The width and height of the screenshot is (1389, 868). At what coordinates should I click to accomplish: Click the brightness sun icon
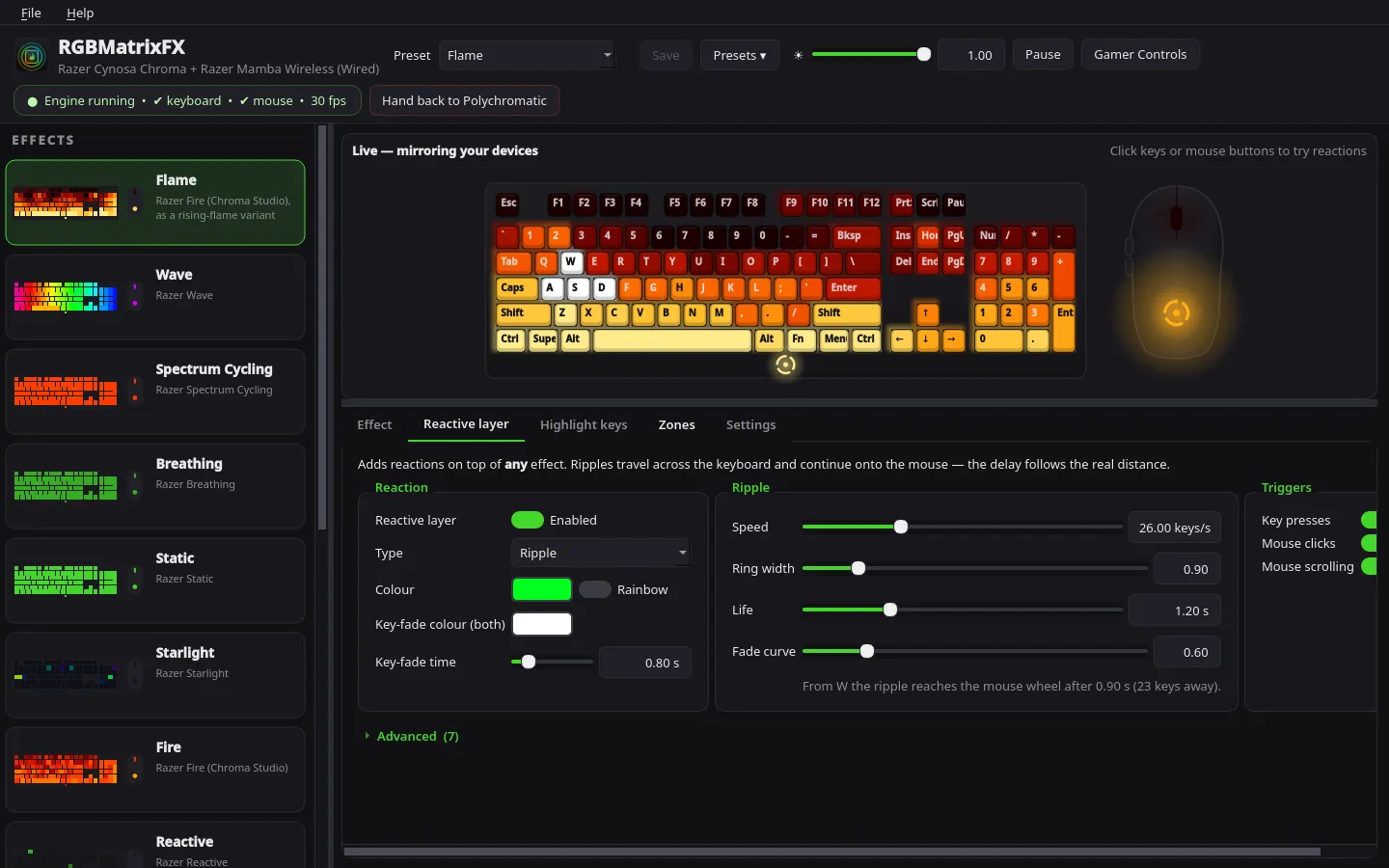point(798,55)
